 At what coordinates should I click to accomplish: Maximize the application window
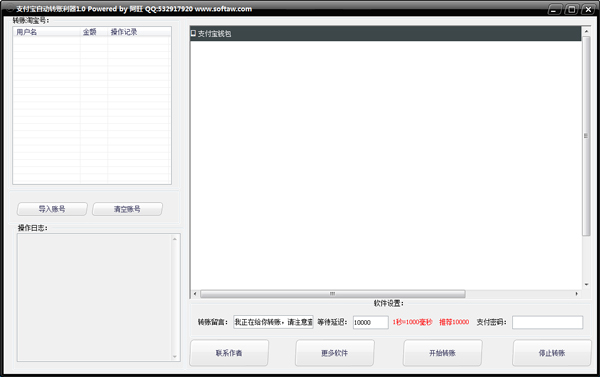point(571,10)
